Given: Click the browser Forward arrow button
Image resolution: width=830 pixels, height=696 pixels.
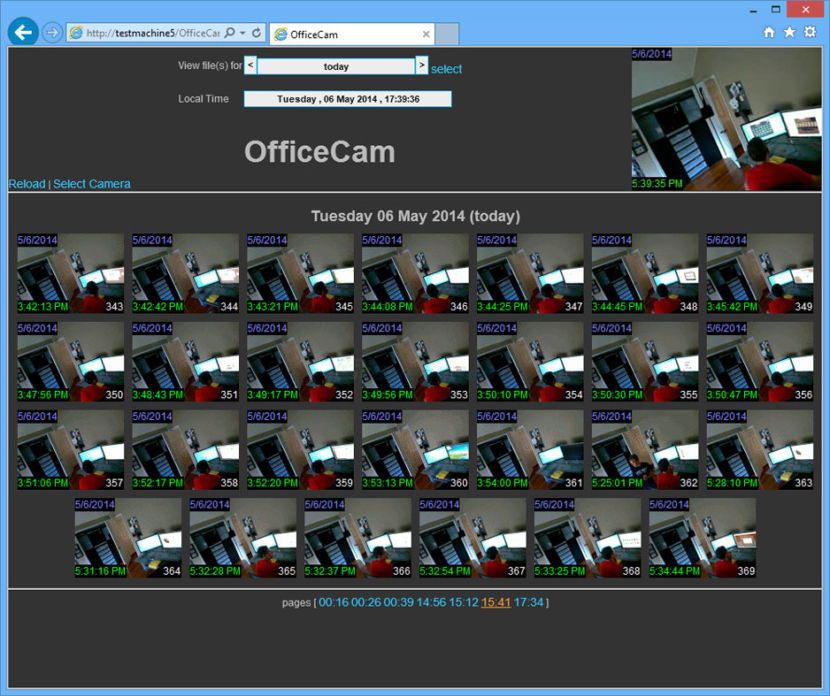Looking at the screenshot, I should point(52,33).
